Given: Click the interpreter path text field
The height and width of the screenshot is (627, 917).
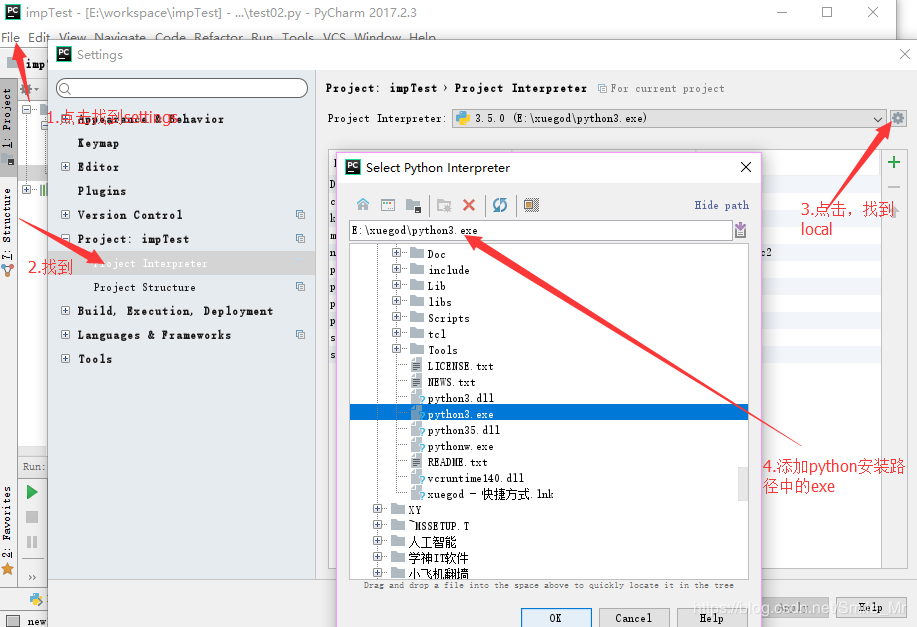Looking at the screenshot, I should coord(540,230).
